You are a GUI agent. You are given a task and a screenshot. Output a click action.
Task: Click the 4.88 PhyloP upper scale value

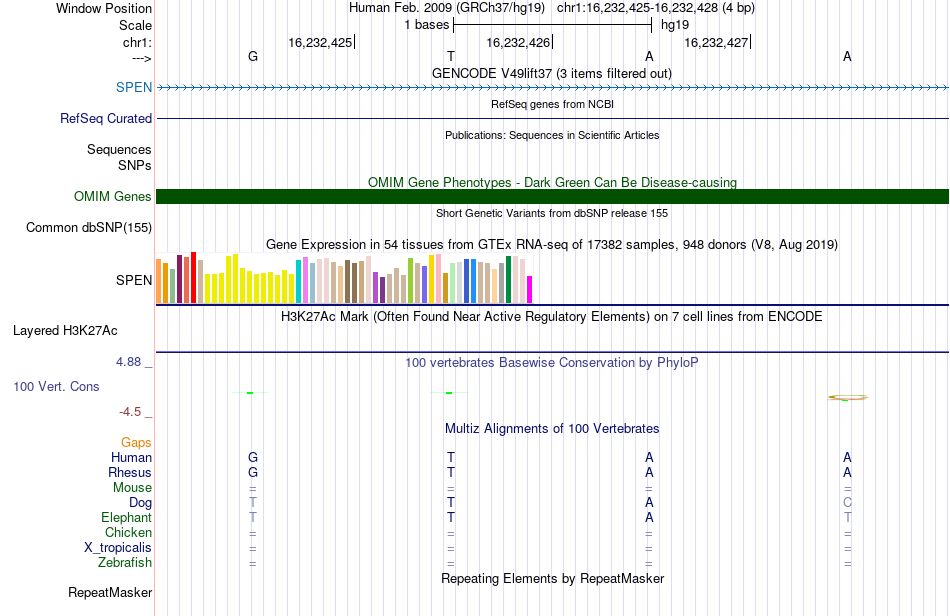pos(128,362)
